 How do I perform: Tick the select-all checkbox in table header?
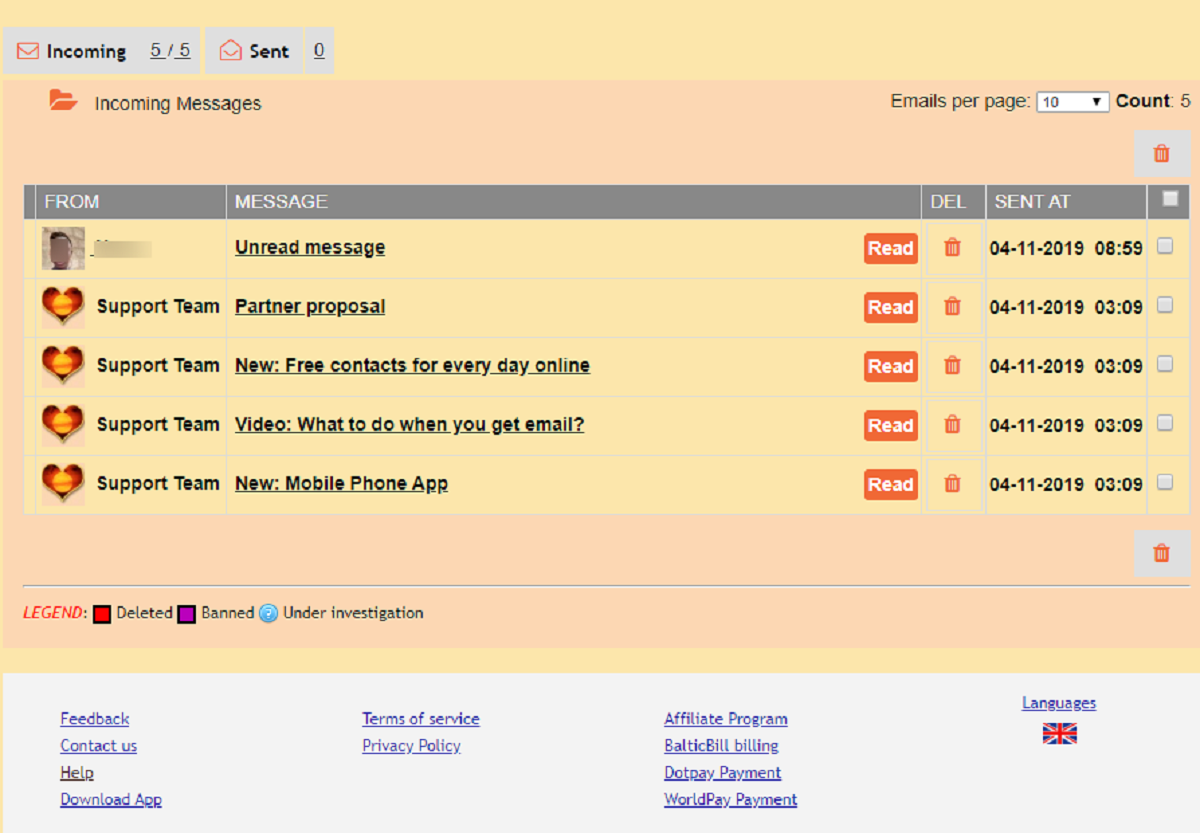[x=1170, y=199]
